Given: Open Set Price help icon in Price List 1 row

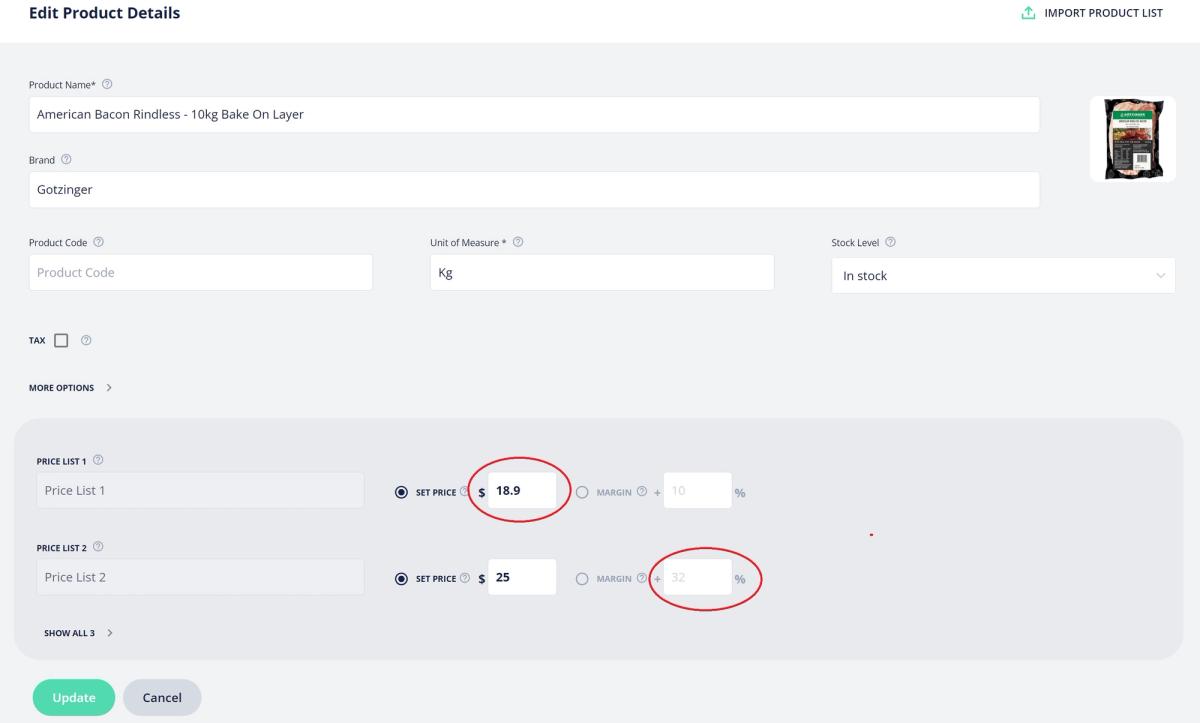Looking at the screenshot, I should (x=464, y=492).
